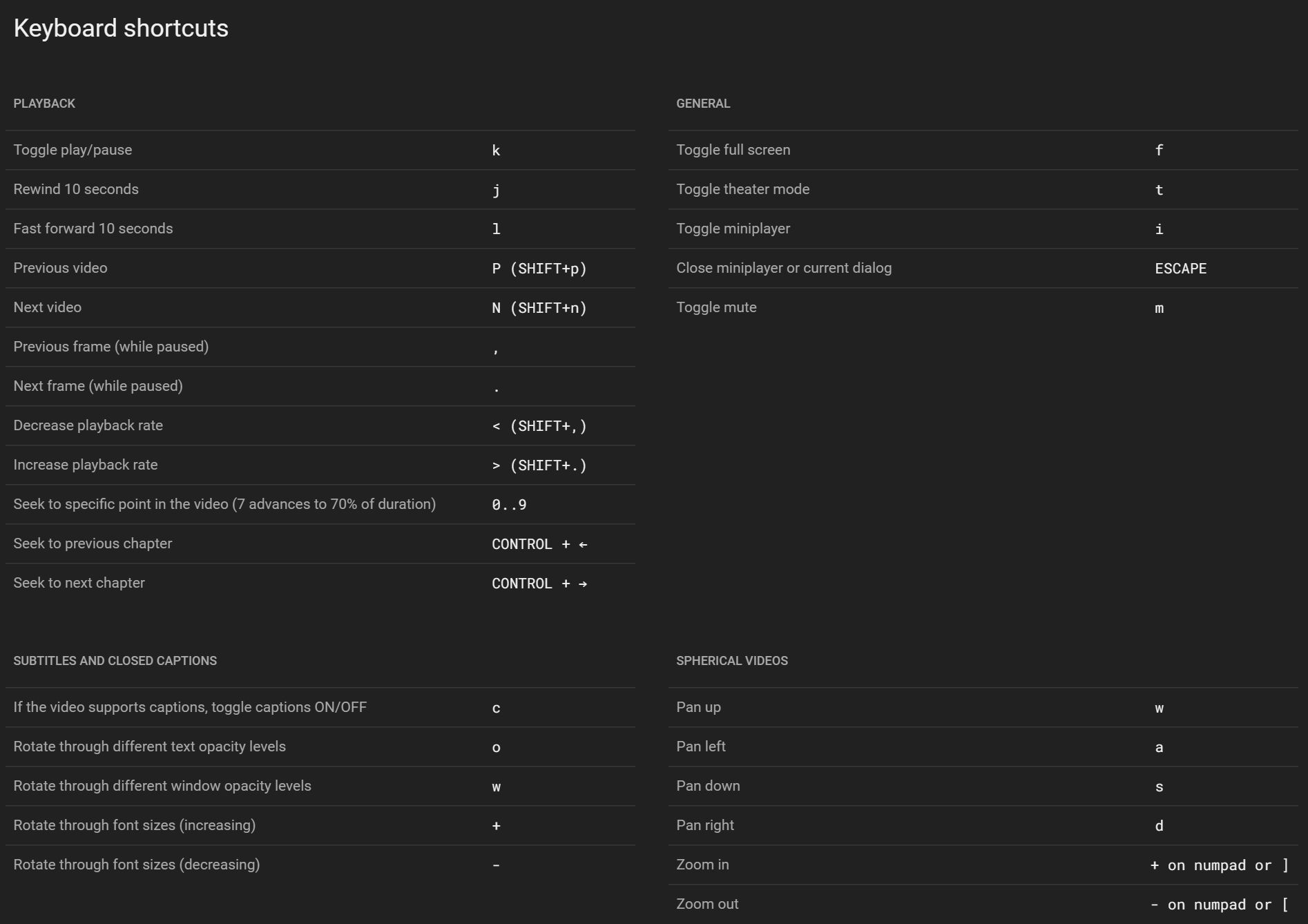Click the 's' shortcut key value
The height and width of the screenshot is (924, 1308).
1160,787
